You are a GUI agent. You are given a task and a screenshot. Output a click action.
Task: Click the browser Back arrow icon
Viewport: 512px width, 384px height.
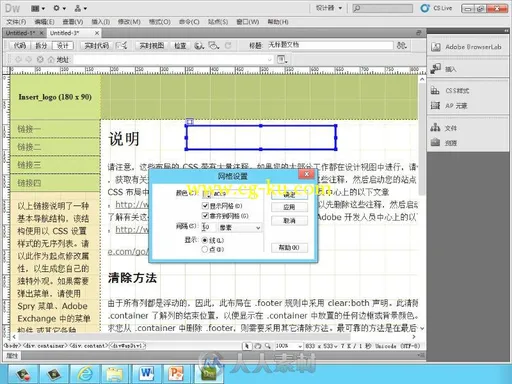18,60
